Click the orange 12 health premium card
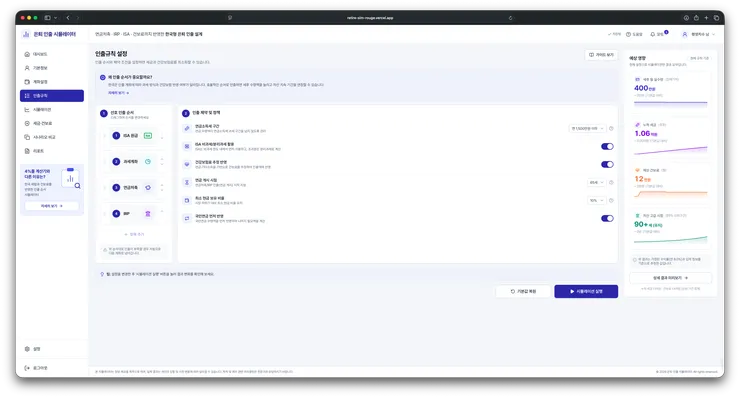This screenshot has width=740, height=398. pyautogui.click(x=670, y=184)
